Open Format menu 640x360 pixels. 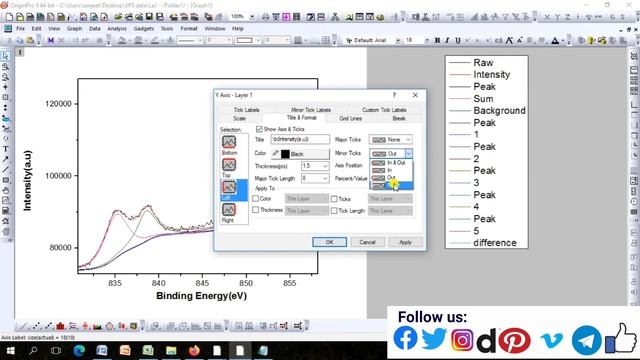pyautogui.click(x=189, y=29)
